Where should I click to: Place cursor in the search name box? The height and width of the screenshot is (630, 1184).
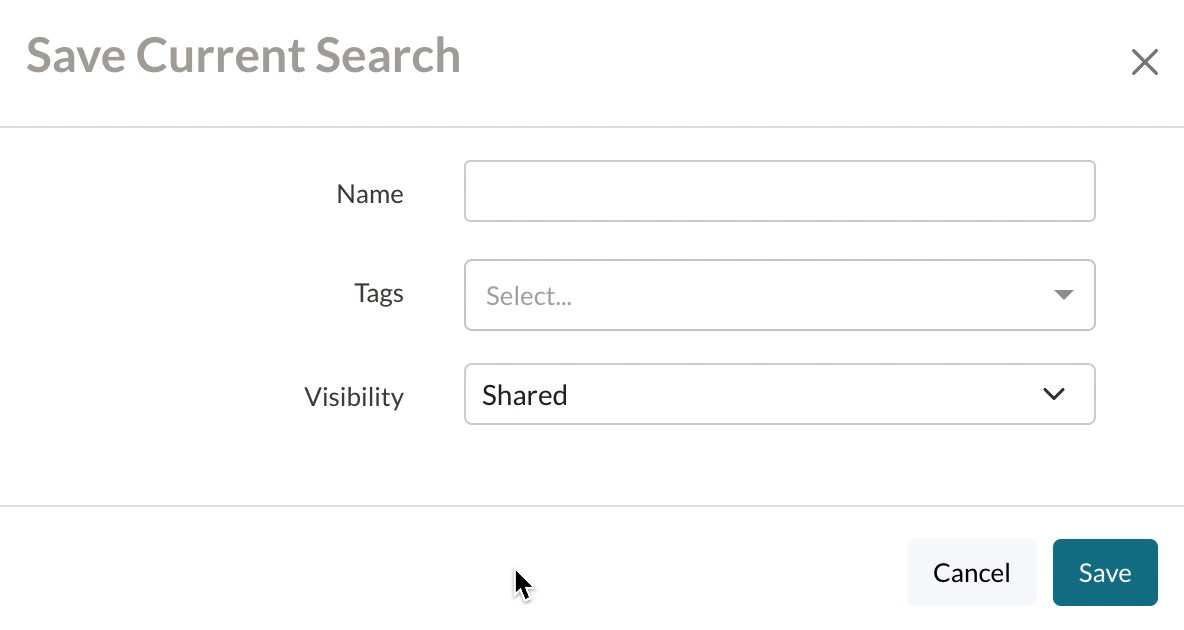point(779,191)
